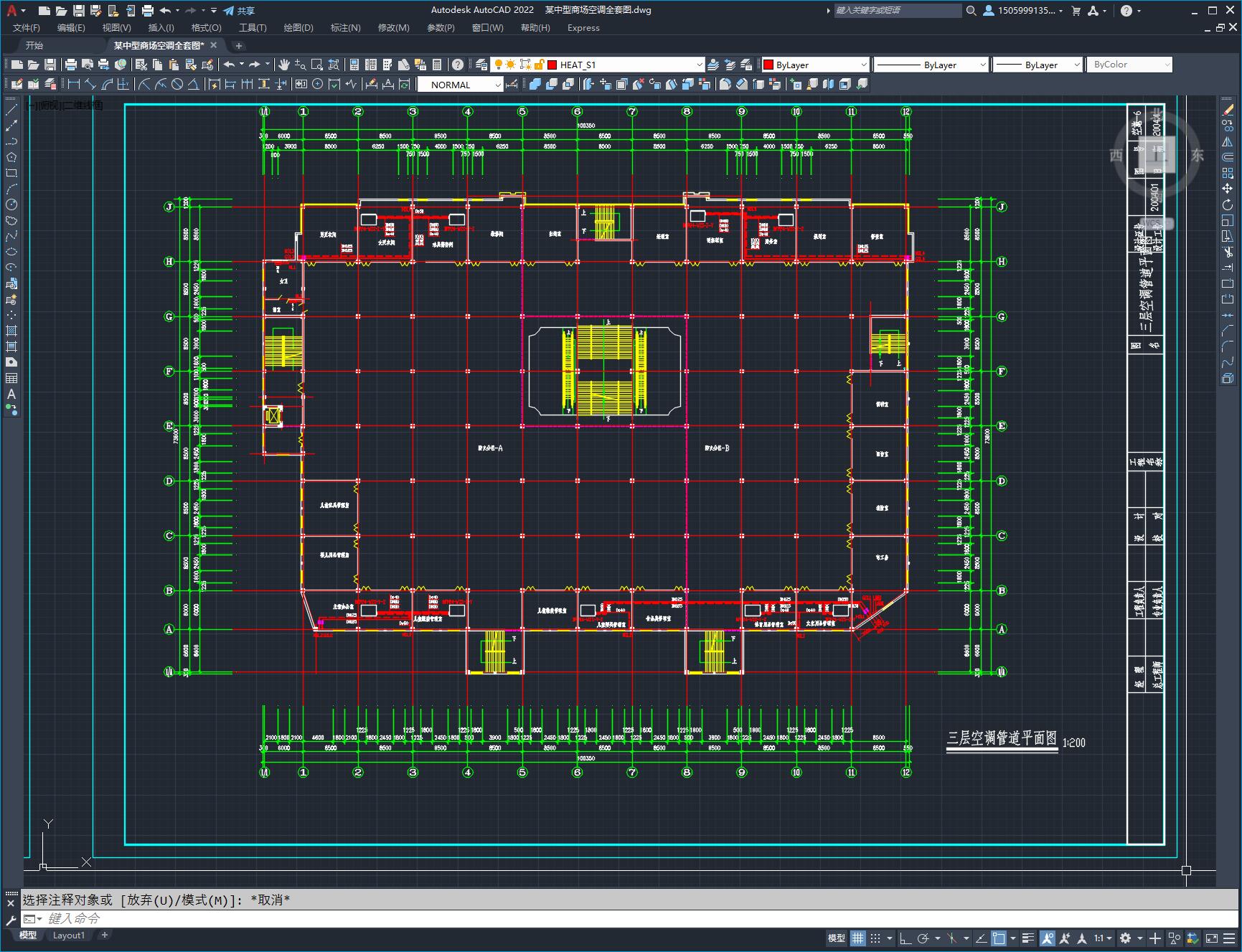Click the Move tool in modify toolbar
Viewport: 1242px width, 952px height.
(x=1228, y=189)
